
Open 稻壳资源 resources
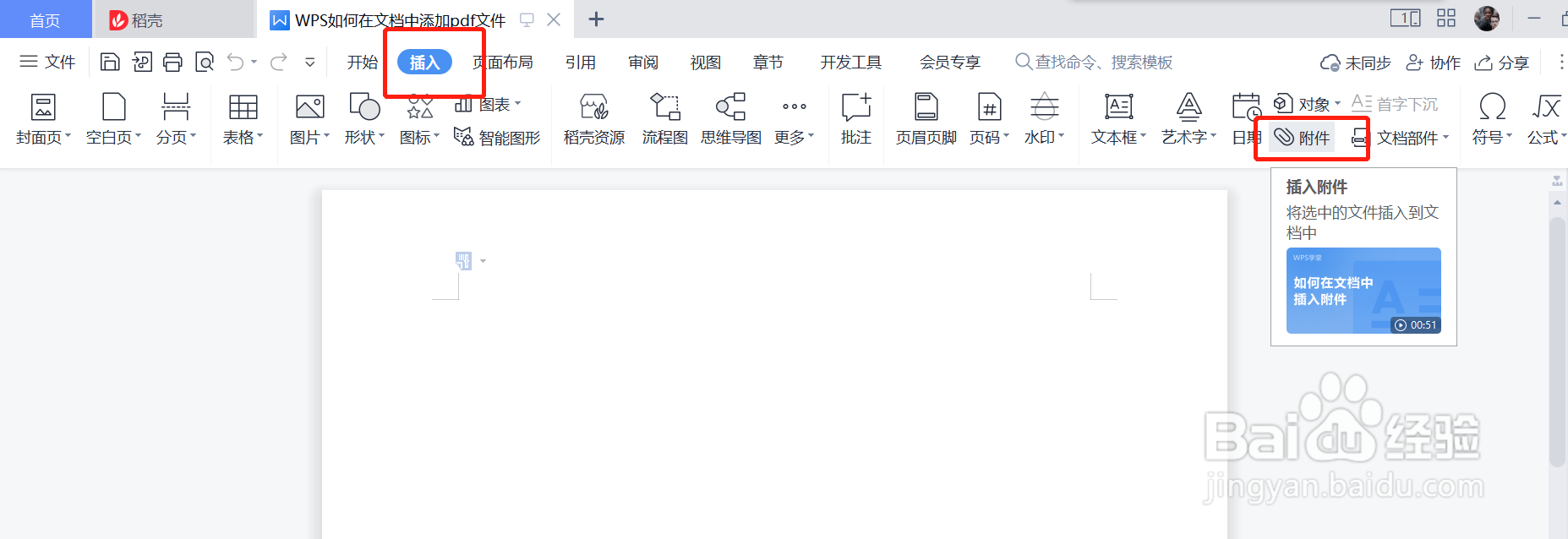(594, 119)
